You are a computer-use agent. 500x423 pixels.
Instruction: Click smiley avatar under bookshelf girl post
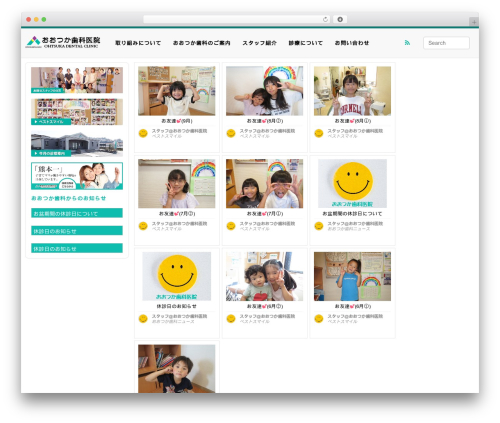click(143, 133)
